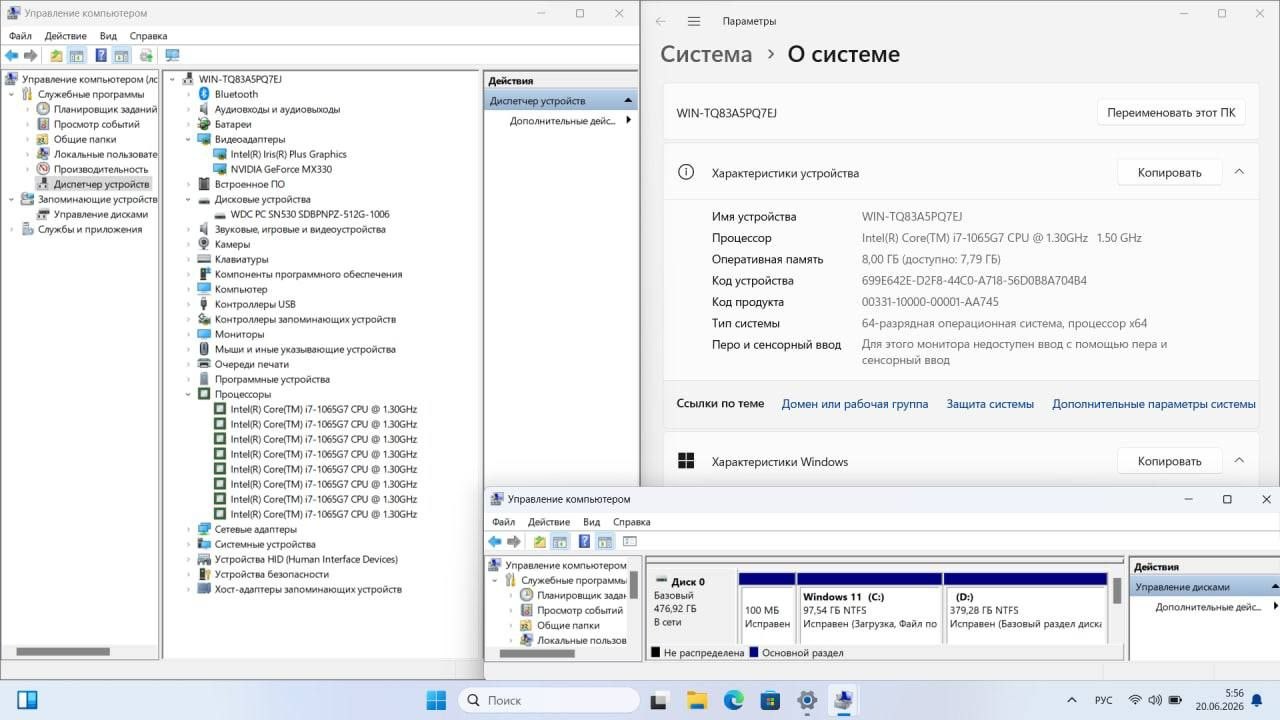The width and height of the screenshot is (1280, 720).
Task: Select the Intel(R) Iris(R) Plus Graphics adapter
Action: click(x=288, y=154)
